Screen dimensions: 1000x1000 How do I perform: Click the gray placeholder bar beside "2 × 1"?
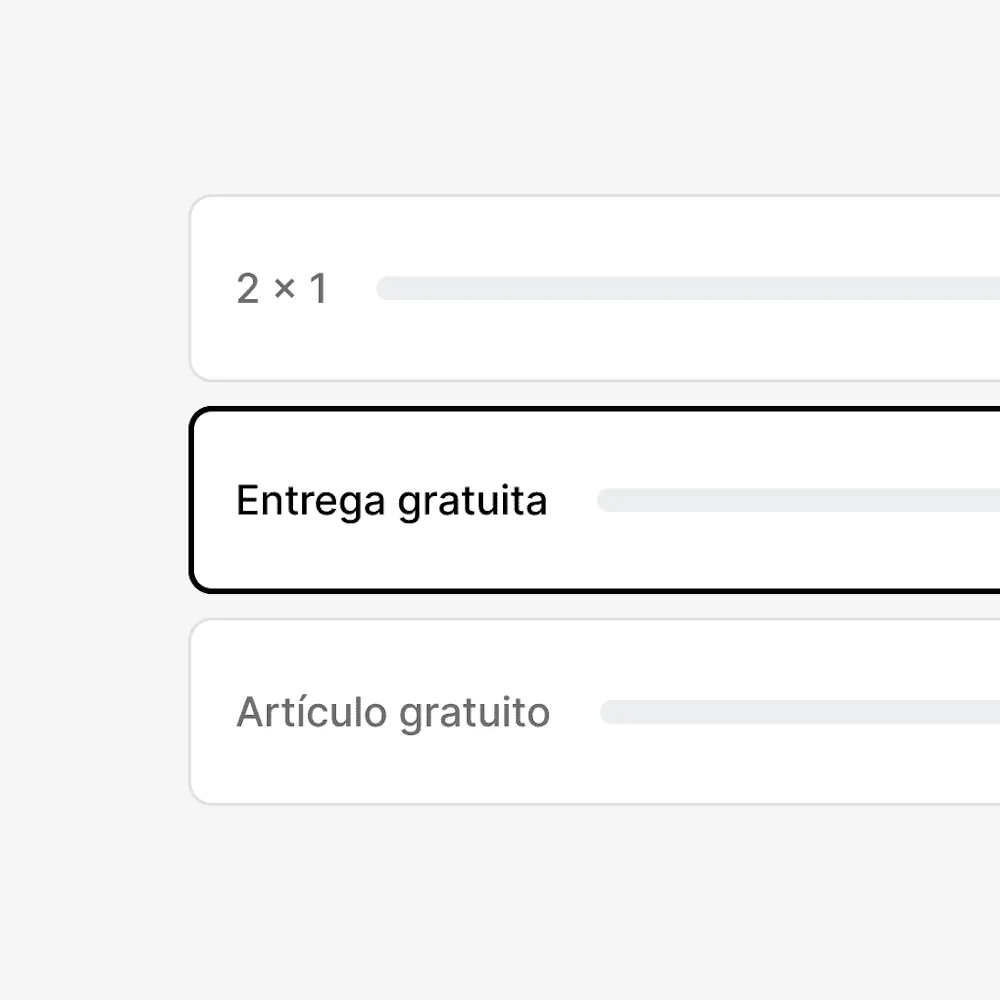pos(688,289)
